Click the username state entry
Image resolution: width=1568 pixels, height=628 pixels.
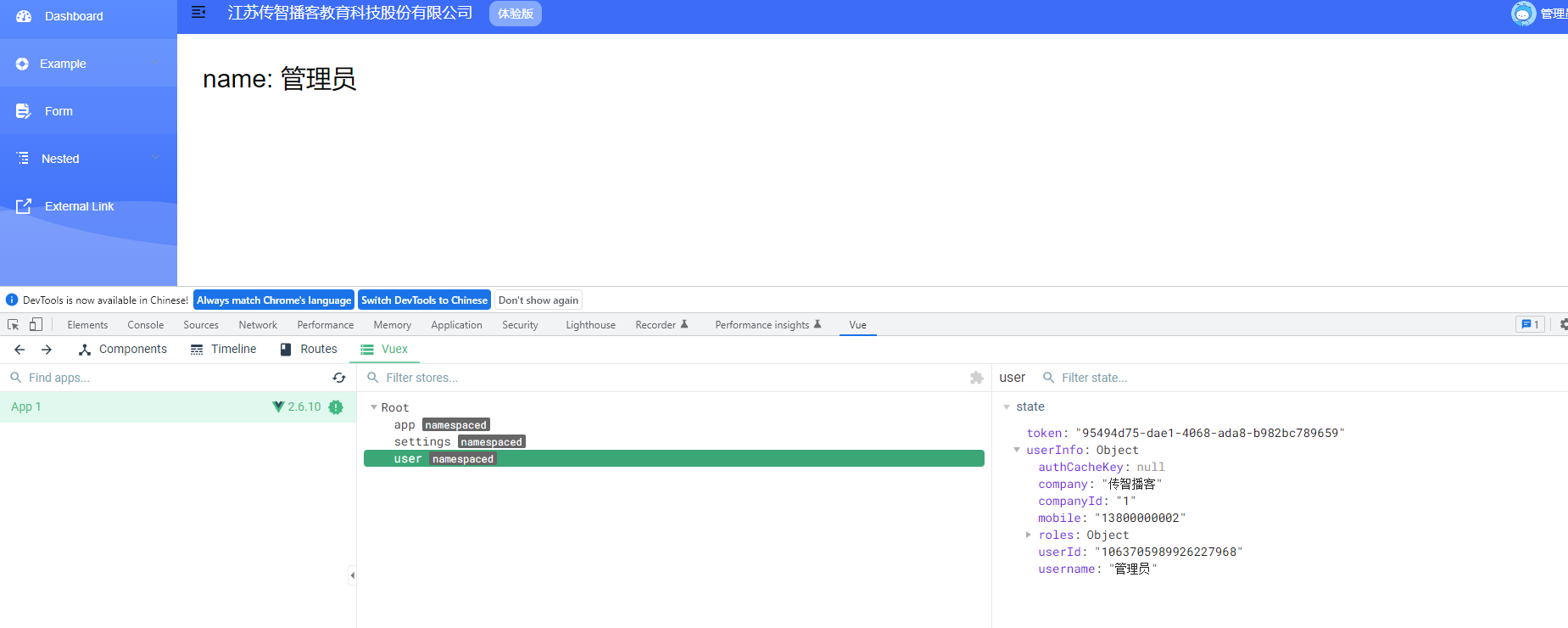(x=1097, y=569)
